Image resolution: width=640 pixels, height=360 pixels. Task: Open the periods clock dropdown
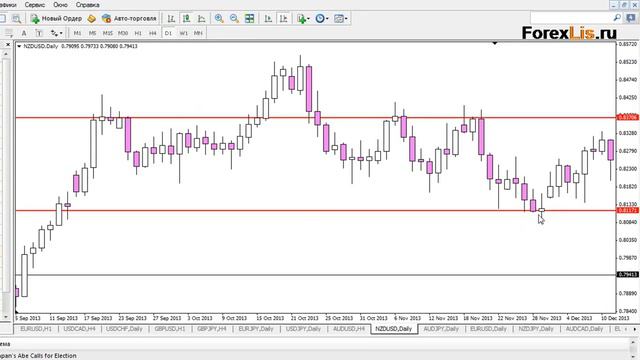coord(322,18)
